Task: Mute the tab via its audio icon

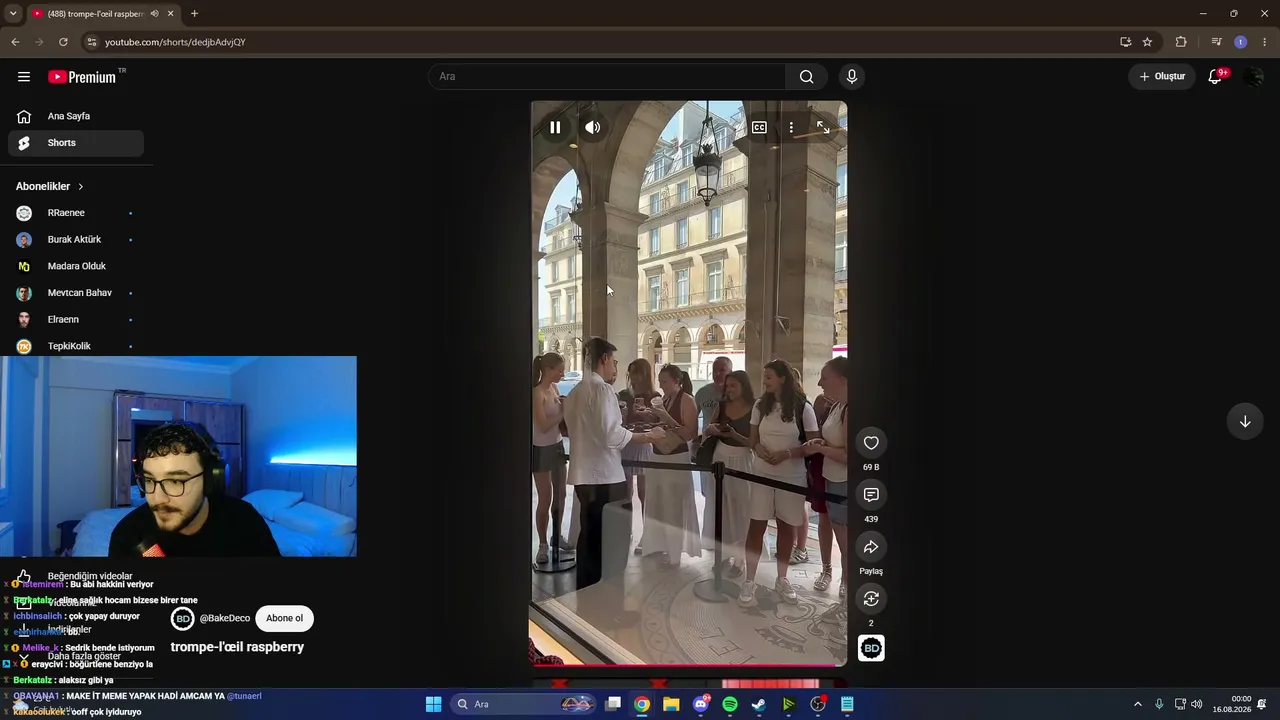Action: 154,14
